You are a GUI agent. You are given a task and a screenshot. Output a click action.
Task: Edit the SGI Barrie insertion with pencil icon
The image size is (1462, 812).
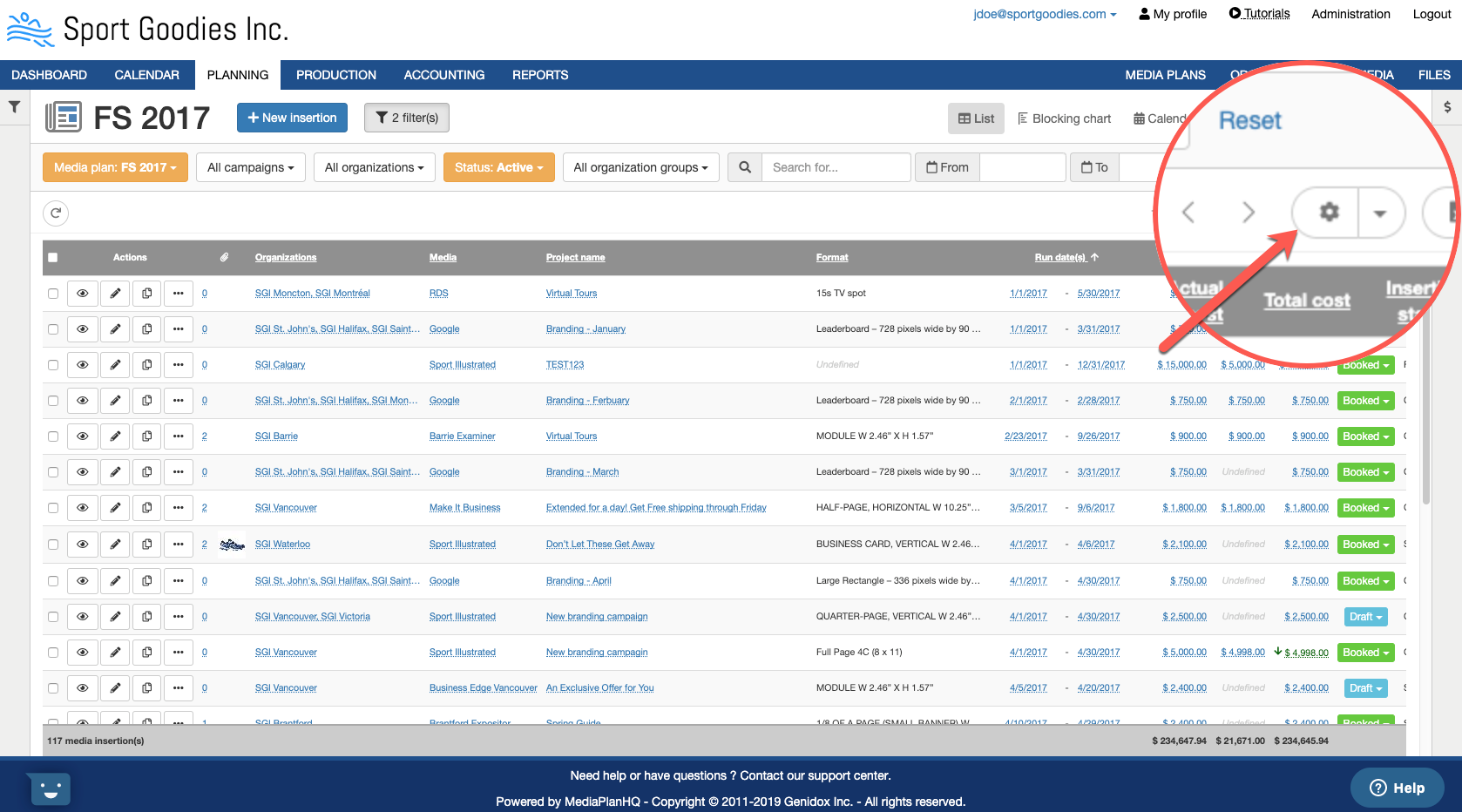115,436
